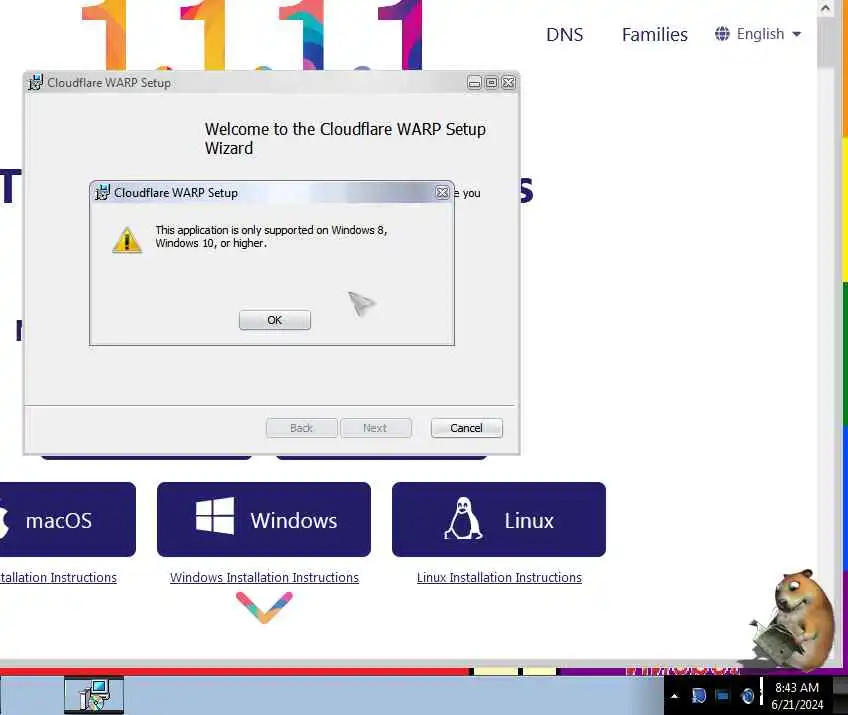Click the yellow warning triangle icon
This screenshot has width=848, height=715.
click(x=127, y=240)
